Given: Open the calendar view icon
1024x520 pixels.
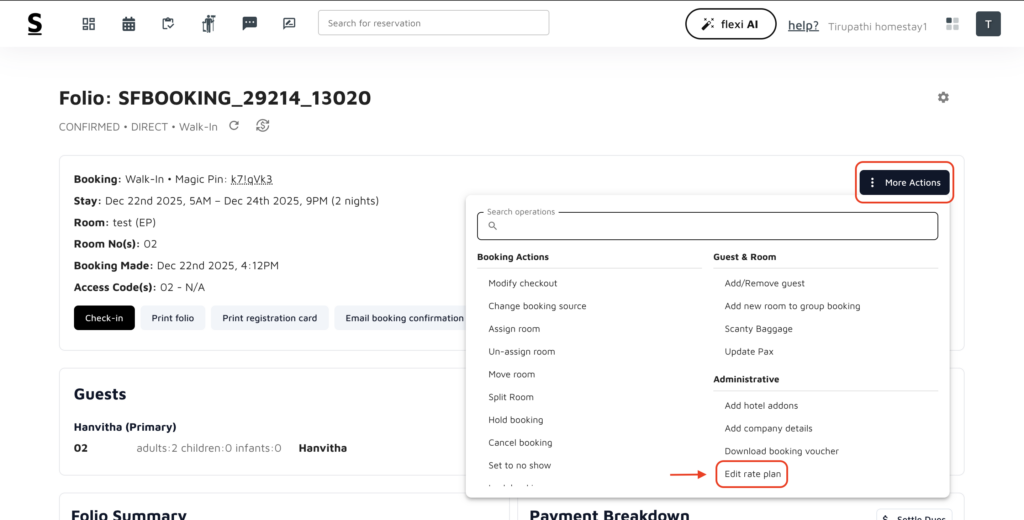Looking at the screenshot, I should click(129, 24).
